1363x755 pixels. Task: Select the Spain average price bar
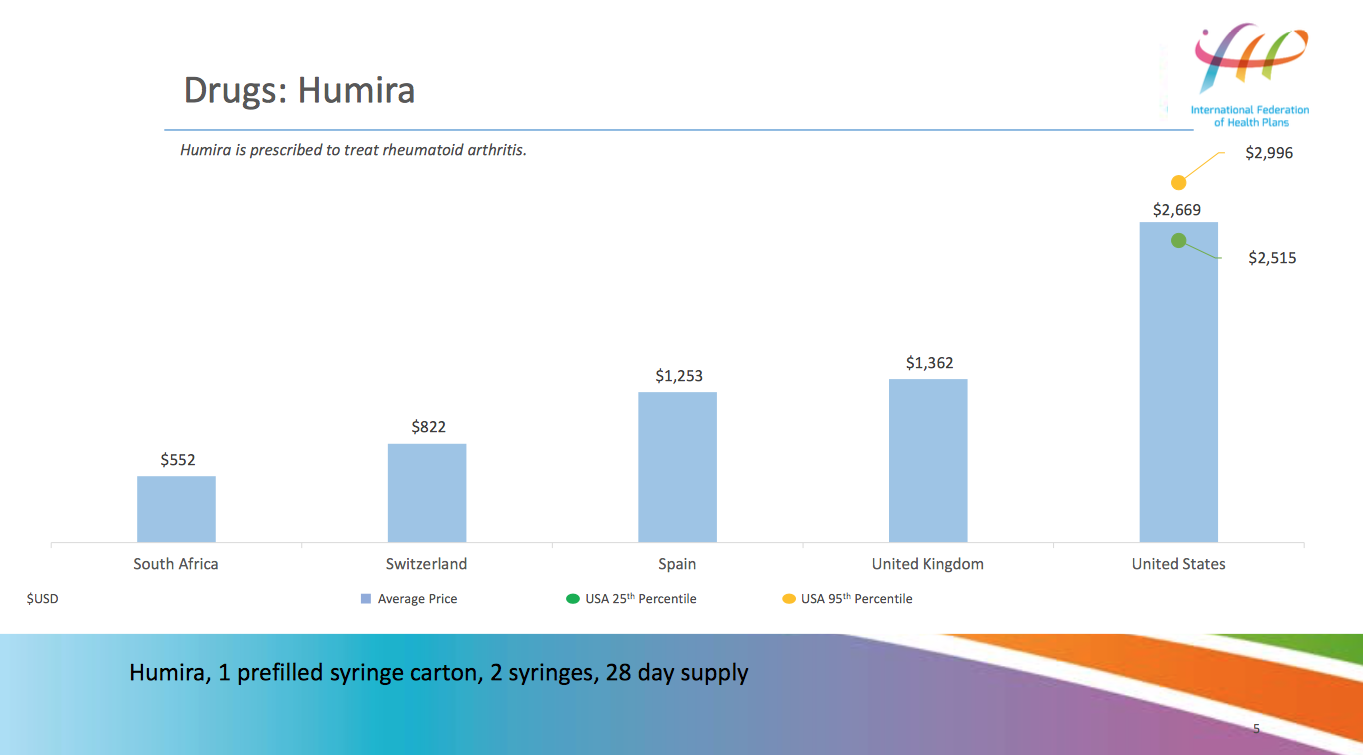pyautogui.click(x=677, y=467)
